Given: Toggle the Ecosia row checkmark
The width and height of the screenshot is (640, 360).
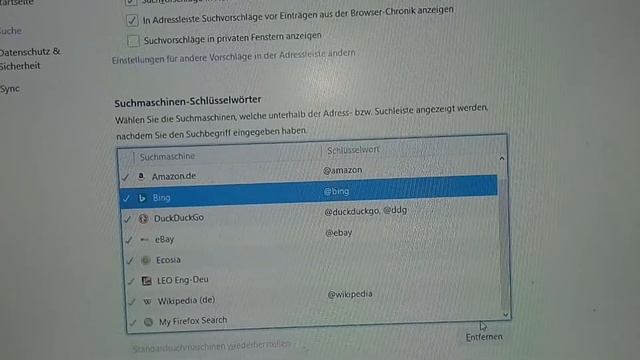Looking at the screenshot, I should click(130, 260).
